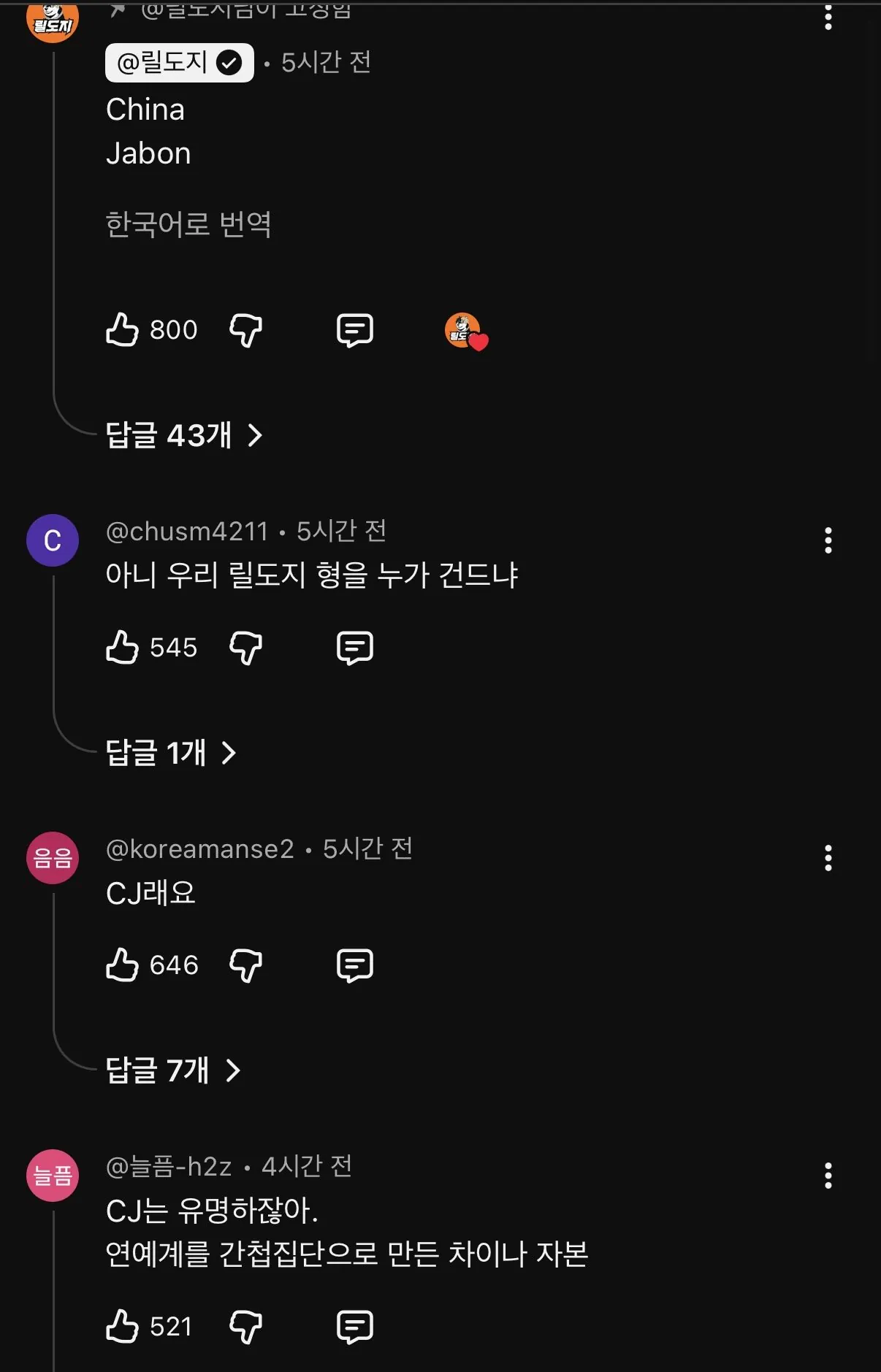Open more options for @chusm4211 comment
Viewport: 881px width, 1372px height.
pos(828,540)
